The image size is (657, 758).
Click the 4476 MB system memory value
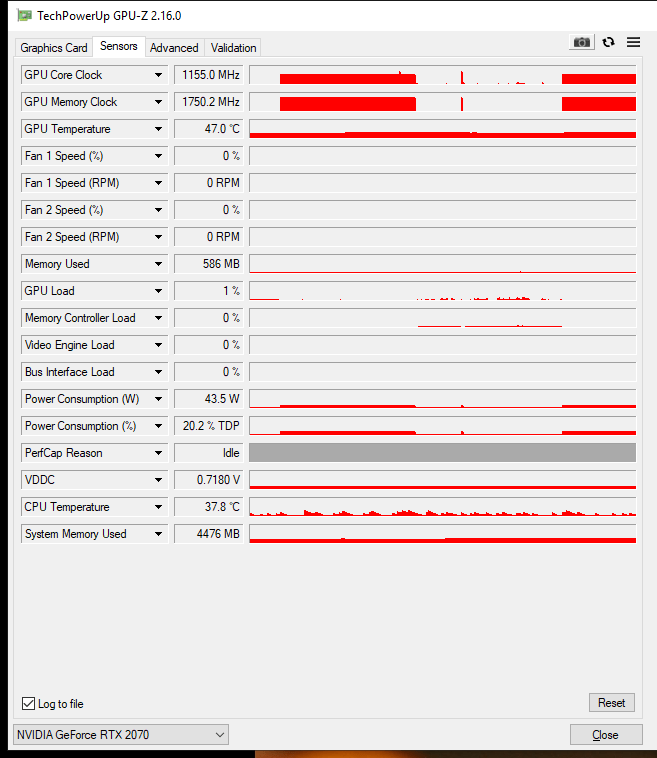click(x=209, y=534)
